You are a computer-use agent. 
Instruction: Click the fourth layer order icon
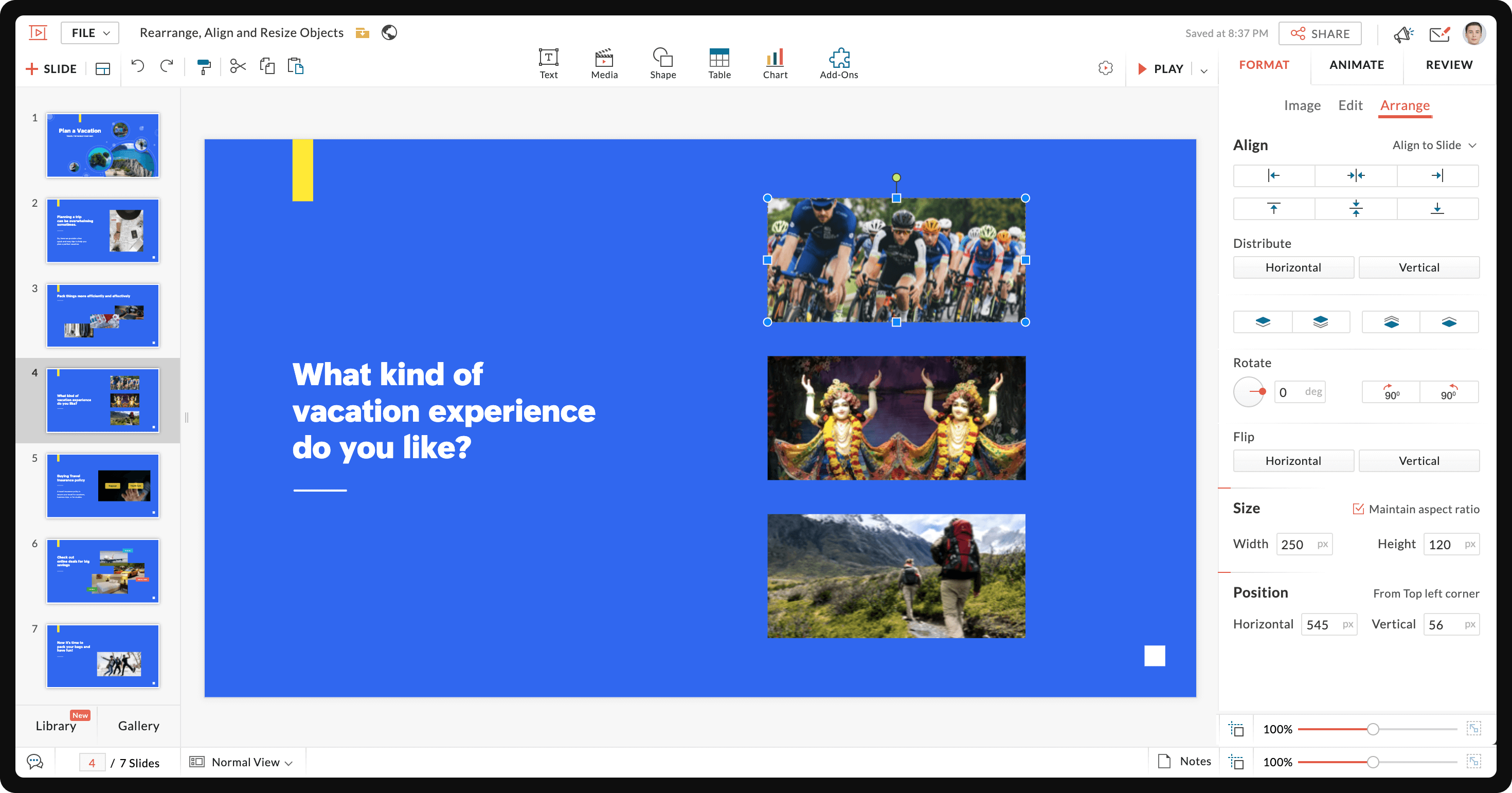(x=1449, y=321)
